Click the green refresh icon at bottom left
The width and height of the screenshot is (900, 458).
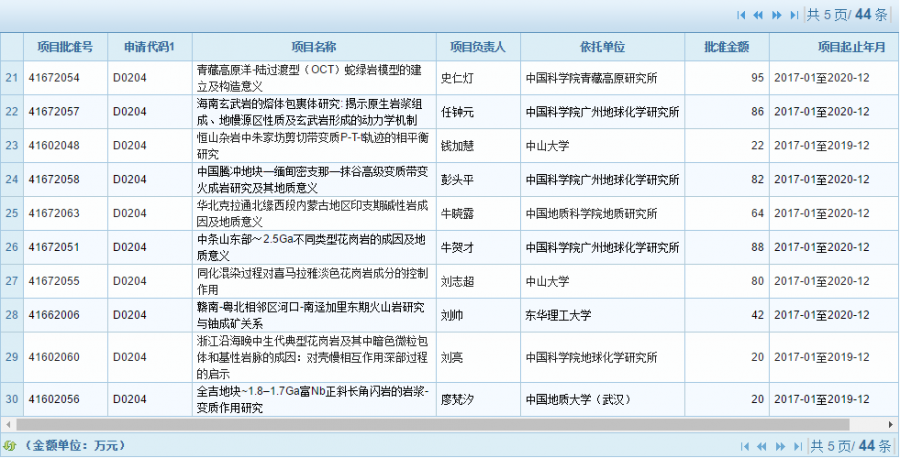pos(9,445)
